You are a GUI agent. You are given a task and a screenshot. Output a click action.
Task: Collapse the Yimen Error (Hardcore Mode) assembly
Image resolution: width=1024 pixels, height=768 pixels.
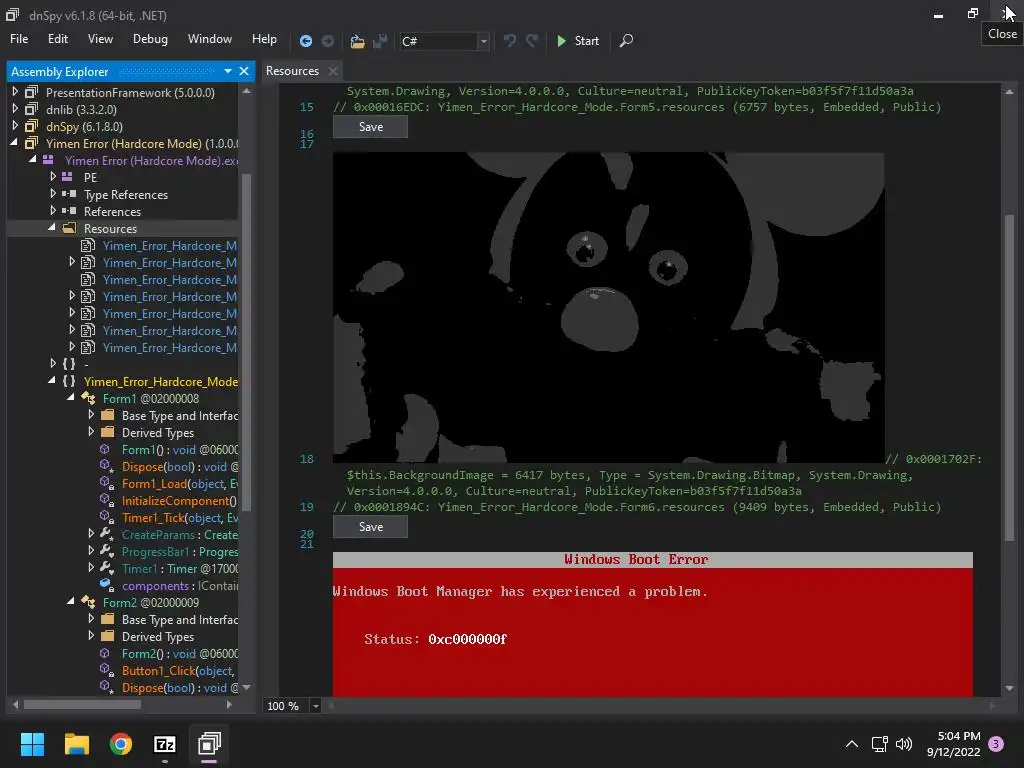(14, 143)
